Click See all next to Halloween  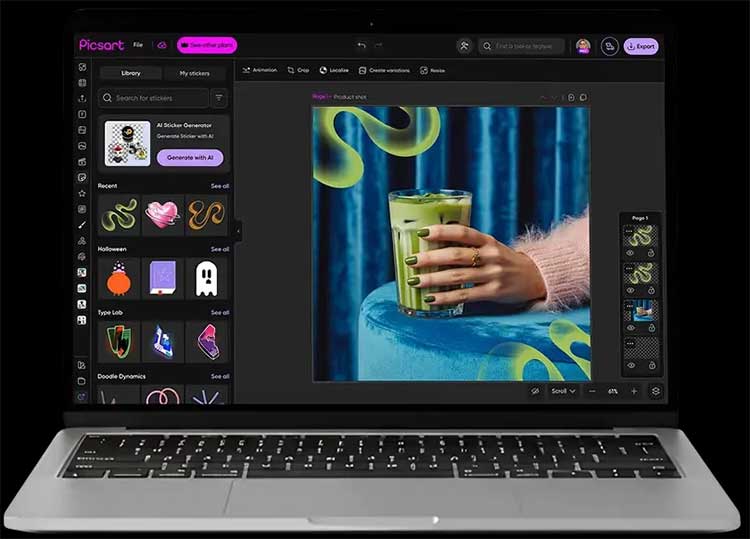tap(220, 249)
